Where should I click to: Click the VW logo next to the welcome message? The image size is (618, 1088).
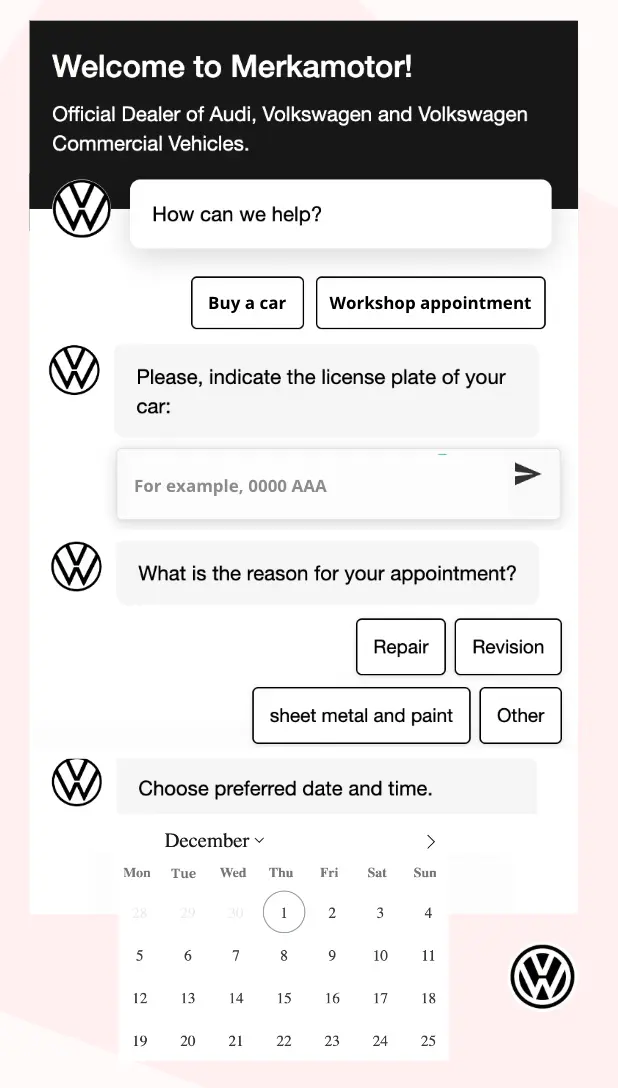coord(81,208)
